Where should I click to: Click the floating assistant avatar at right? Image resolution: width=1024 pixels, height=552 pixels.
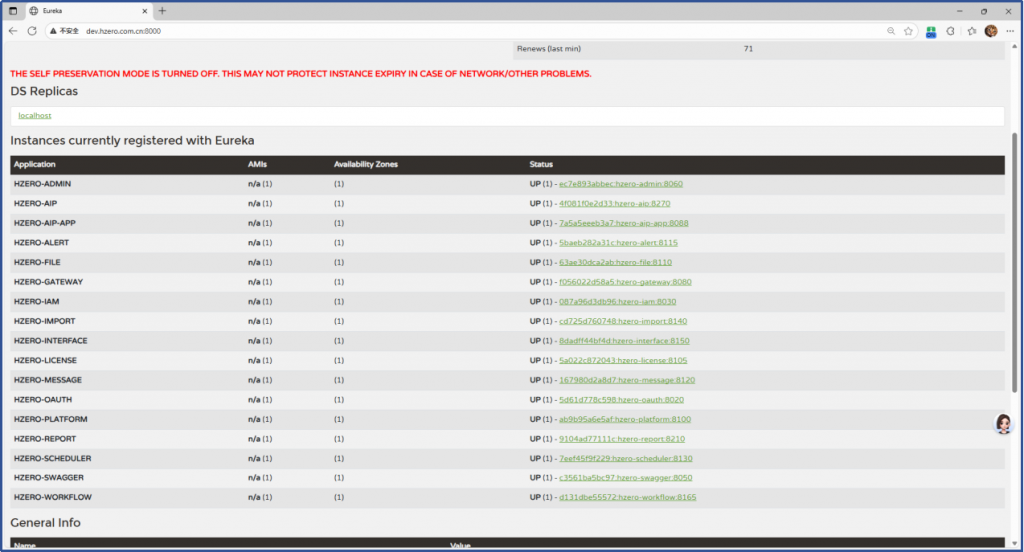(x=1003, y=424)
